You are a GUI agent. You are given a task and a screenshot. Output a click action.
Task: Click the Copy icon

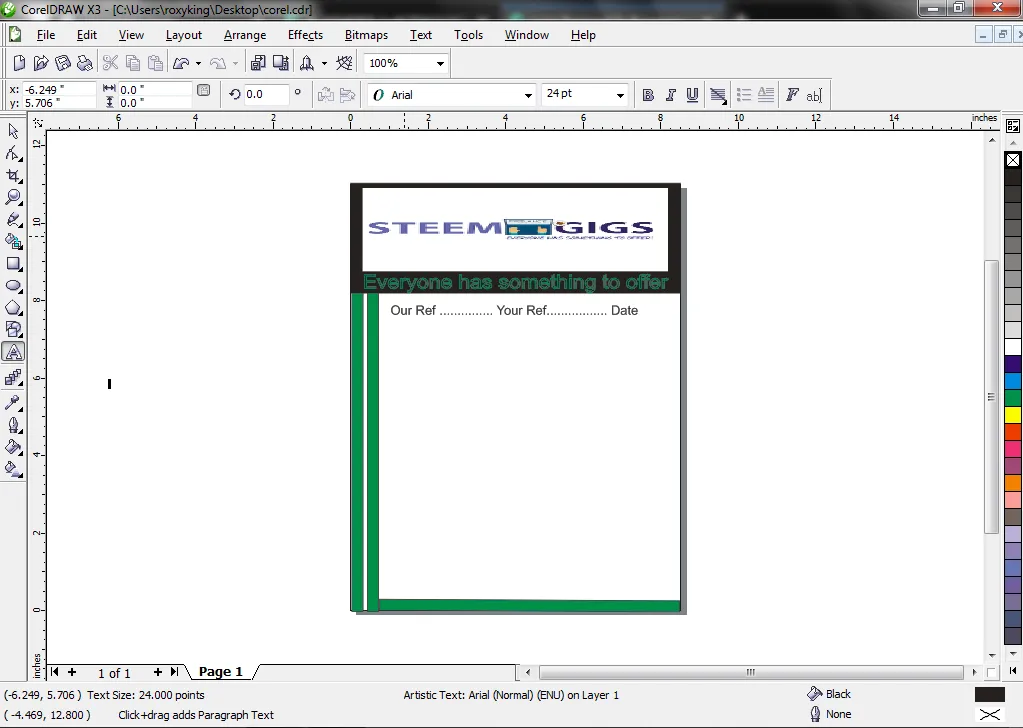(x=132, y=63)
